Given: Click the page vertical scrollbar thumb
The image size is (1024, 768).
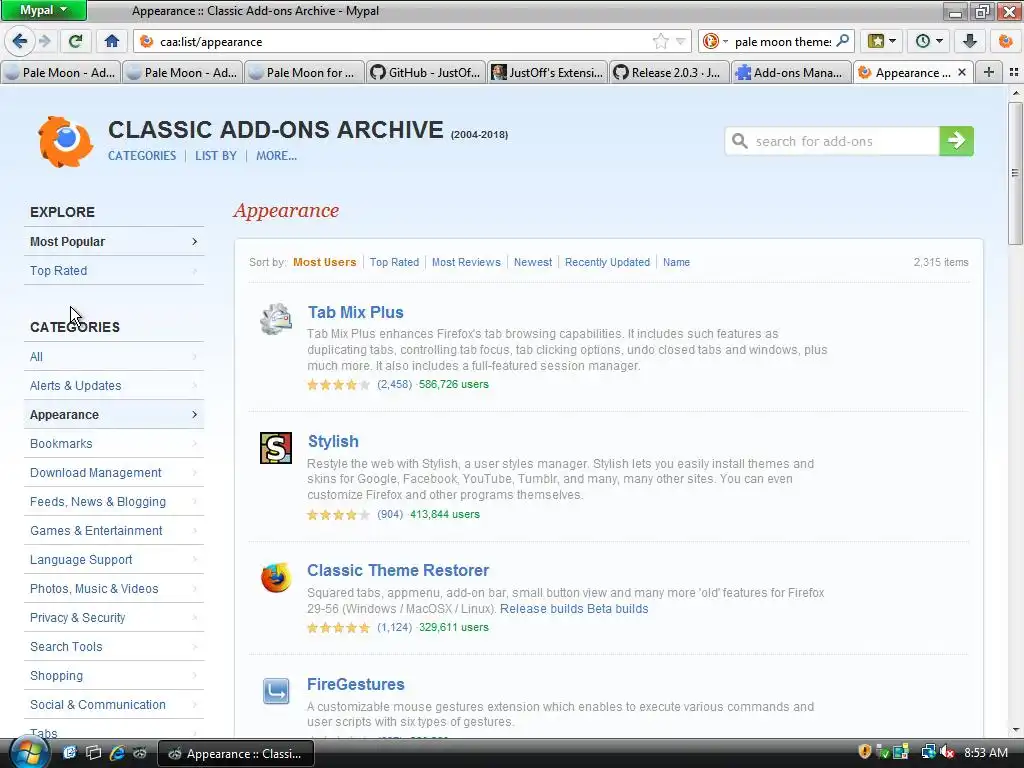Looking at the screenshot, I should point(1015,172).
